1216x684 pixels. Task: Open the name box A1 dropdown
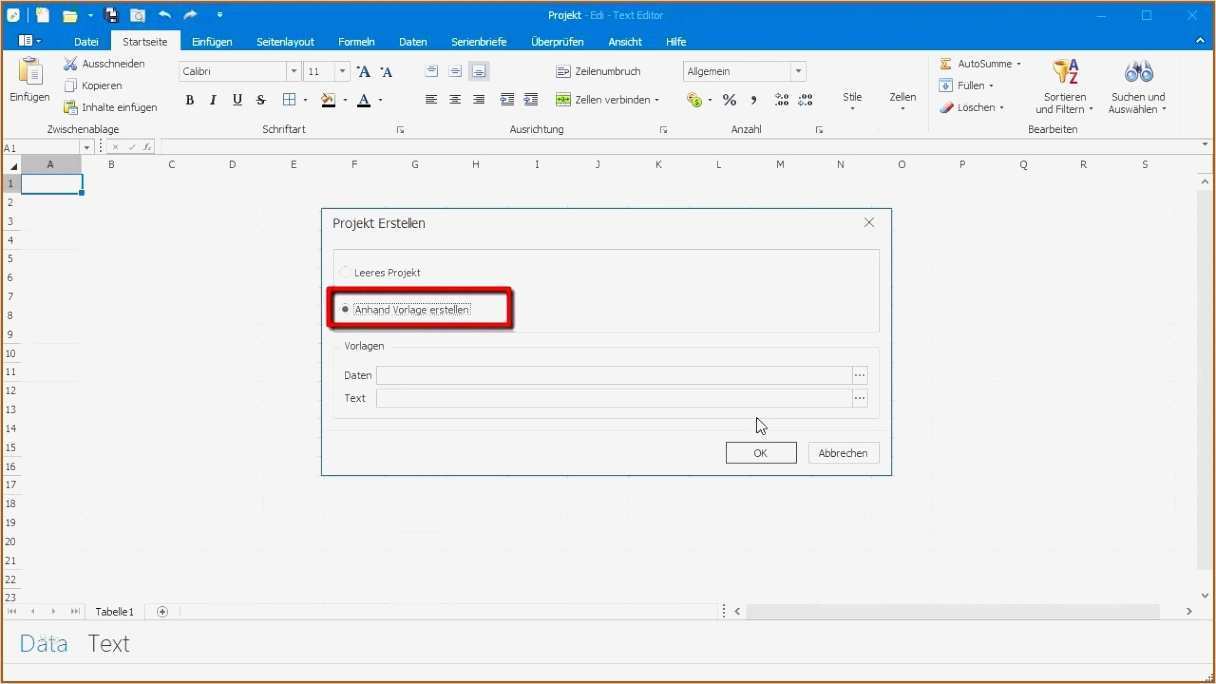click(87, 147)
